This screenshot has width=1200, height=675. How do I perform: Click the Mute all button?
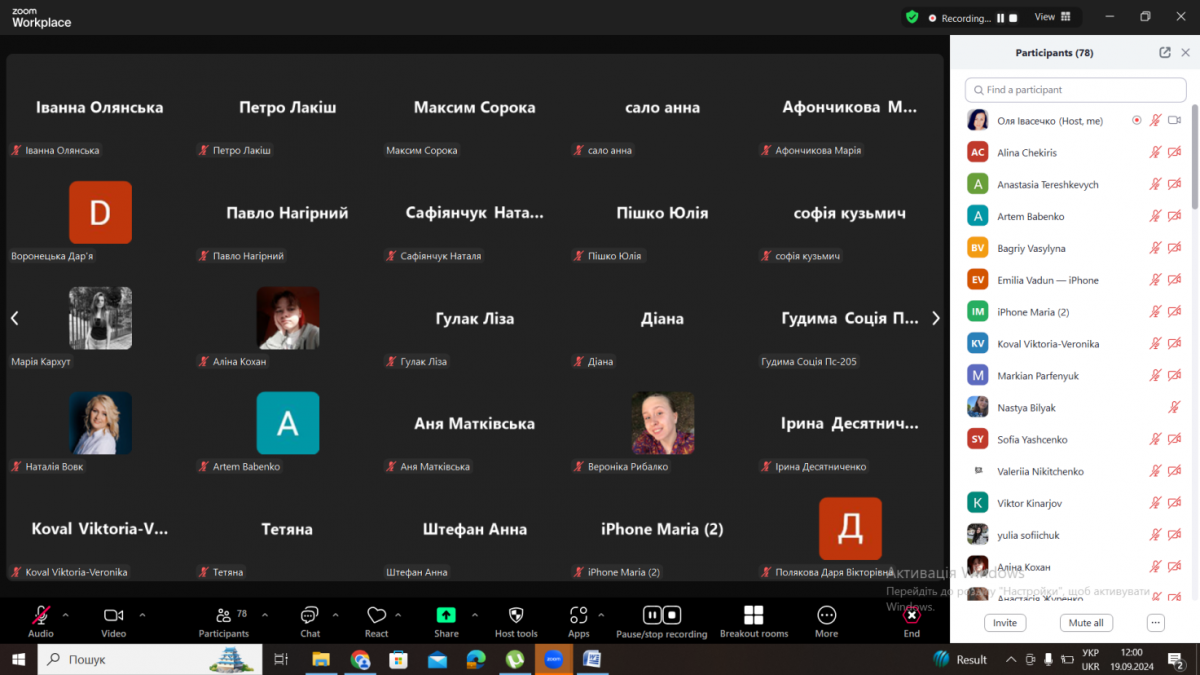tap(1086, 623)
